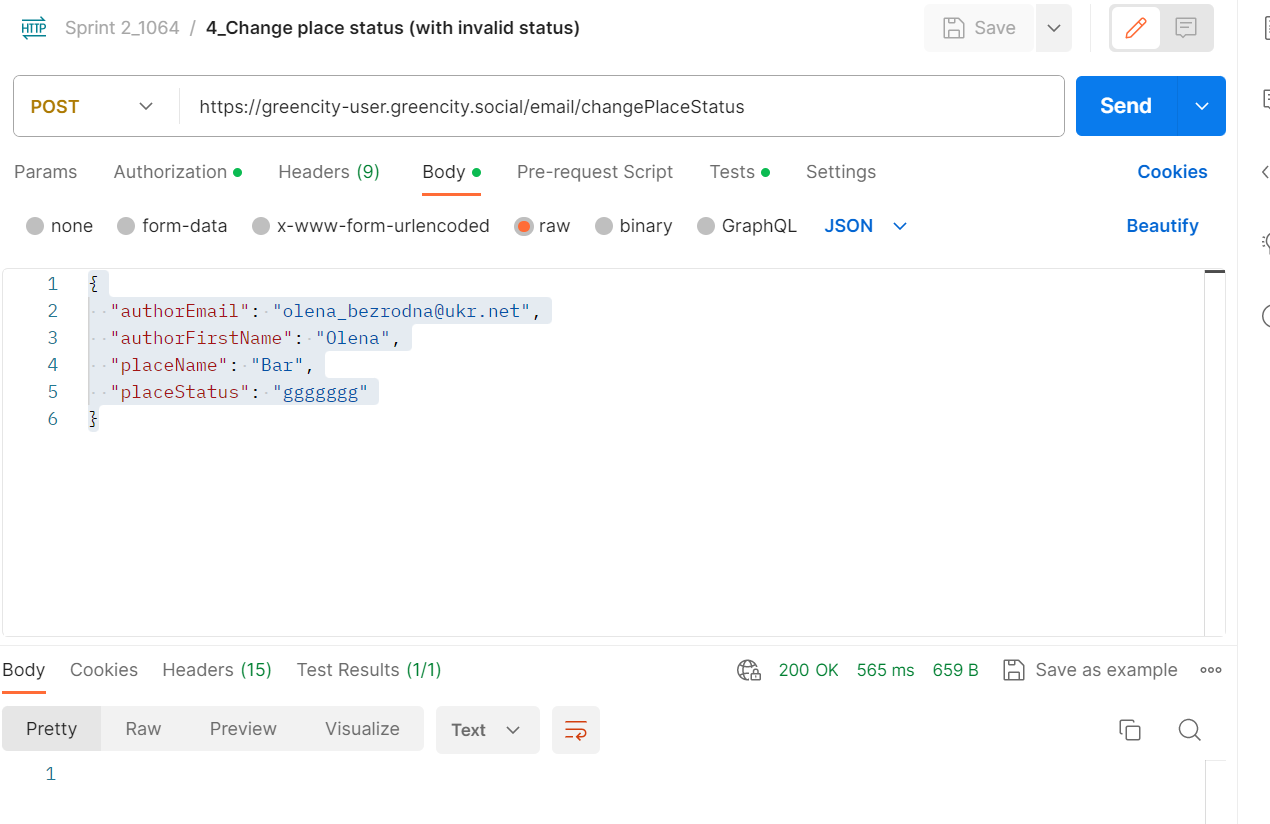1270x824 pixels.
Task: Select the raw radio button
Action: [523, 226]
